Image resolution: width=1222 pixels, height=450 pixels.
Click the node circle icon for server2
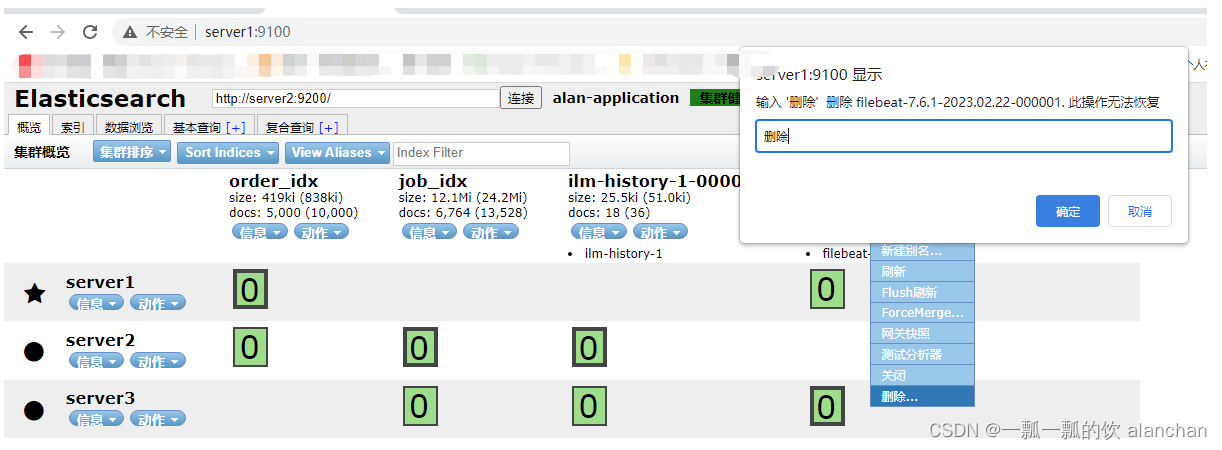pyautogui.click(x=34, y=351)
